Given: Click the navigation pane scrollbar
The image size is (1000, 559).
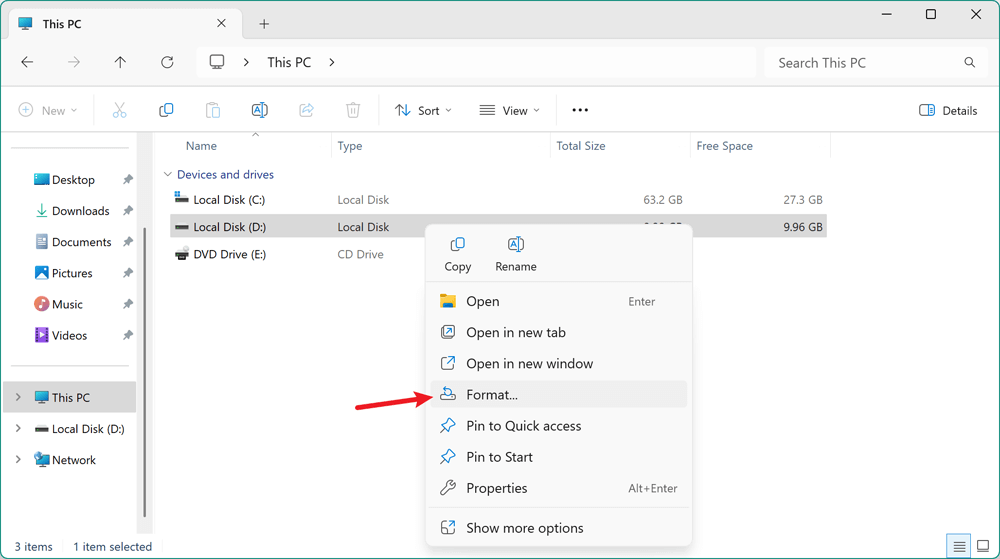Looking at the screenshot, I should click(145, 373).
